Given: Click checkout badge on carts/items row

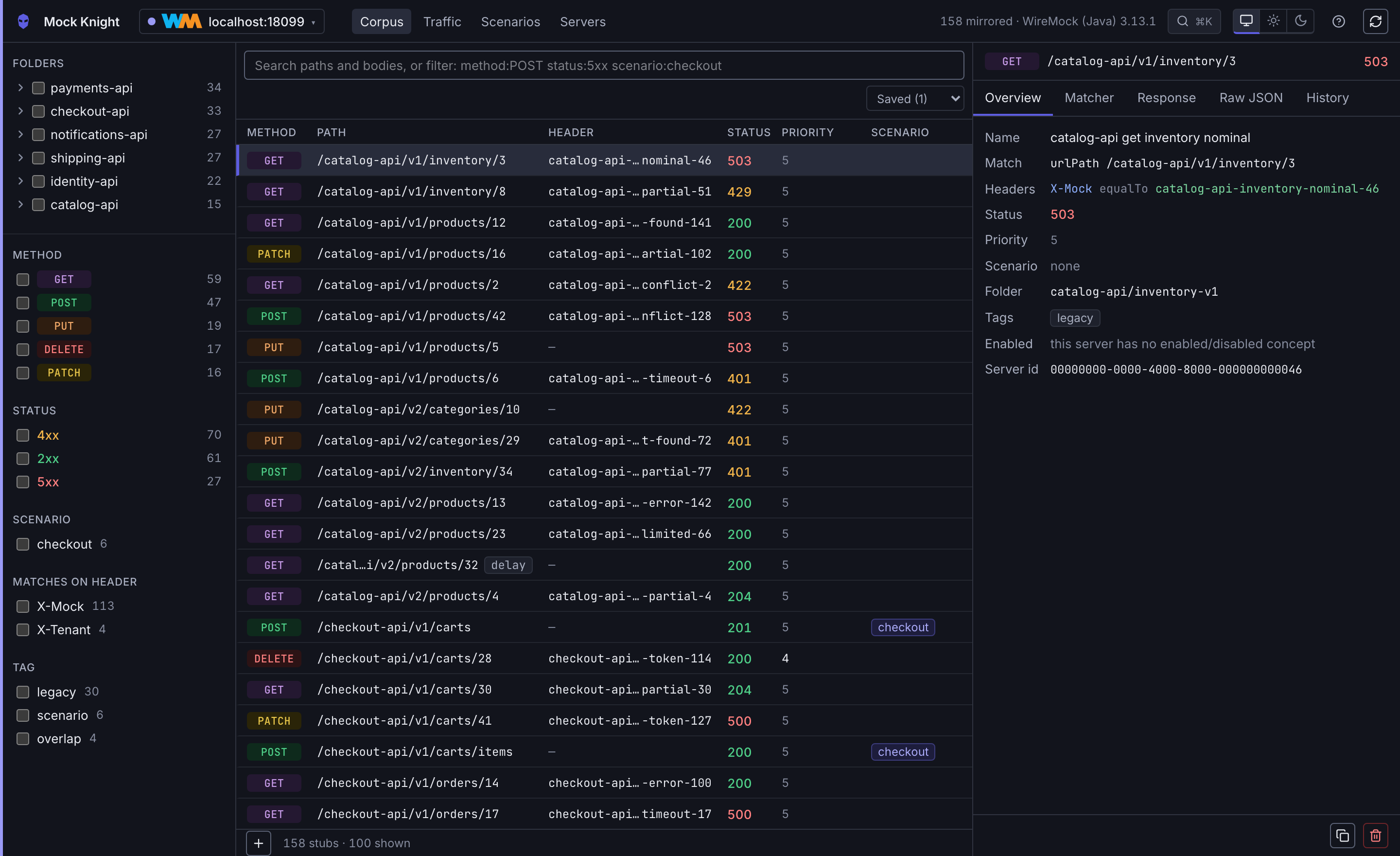Looking at the screenshot, I should (902, 752).
